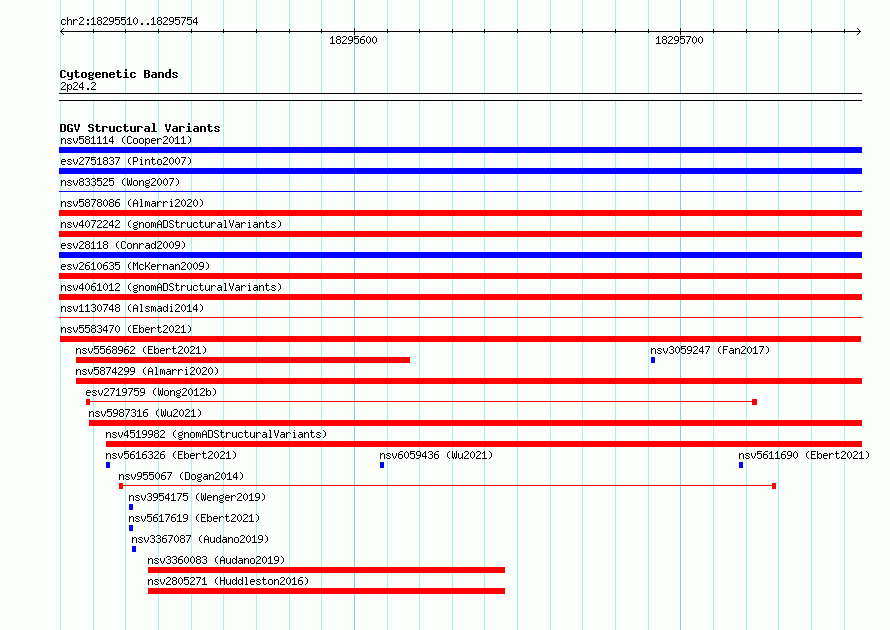
Task: Click the DGV Structural Variants track title
Action: [x=140, y=128]
